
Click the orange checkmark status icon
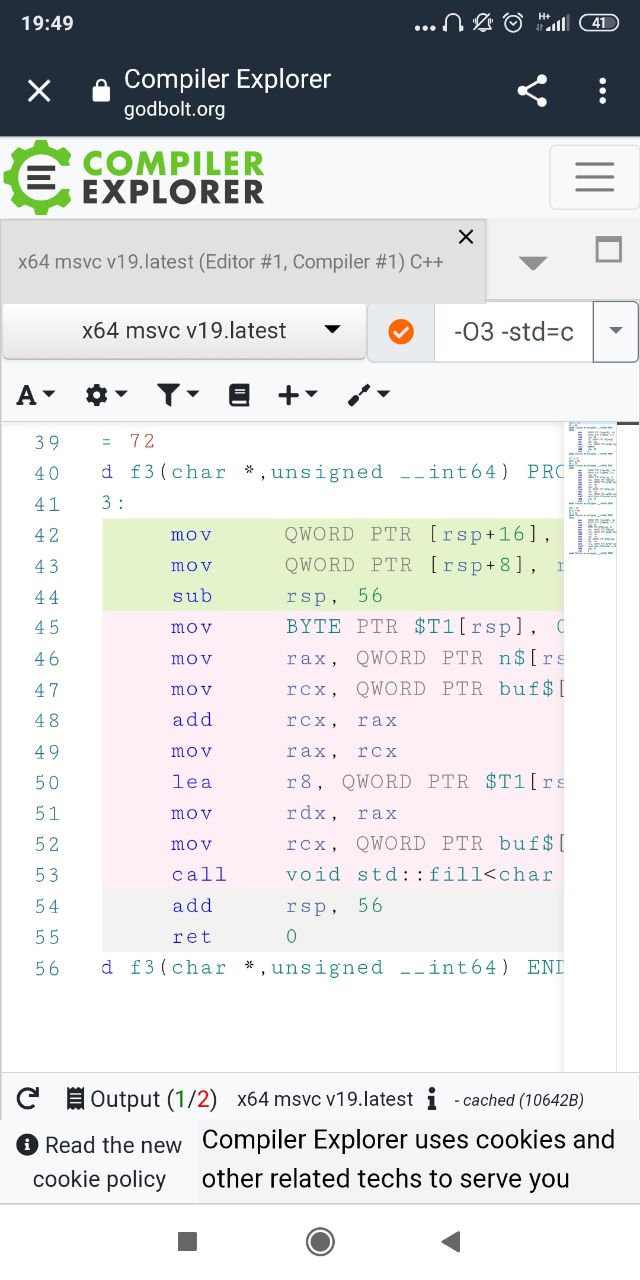click(x=401, y=331)
